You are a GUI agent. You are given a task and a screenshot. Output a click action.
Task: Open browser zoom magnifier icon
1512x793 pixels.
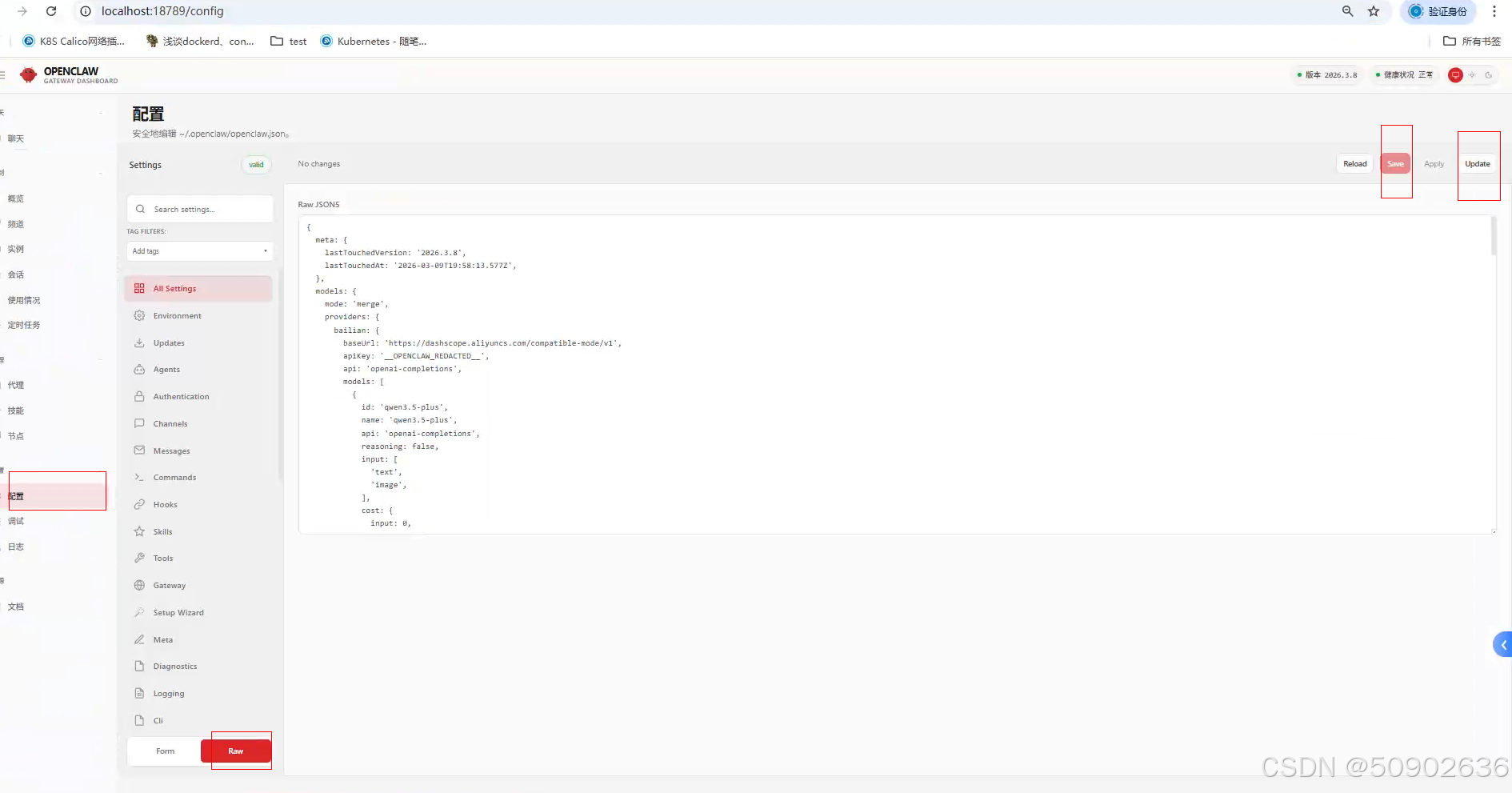click(x=1348, y=11)
